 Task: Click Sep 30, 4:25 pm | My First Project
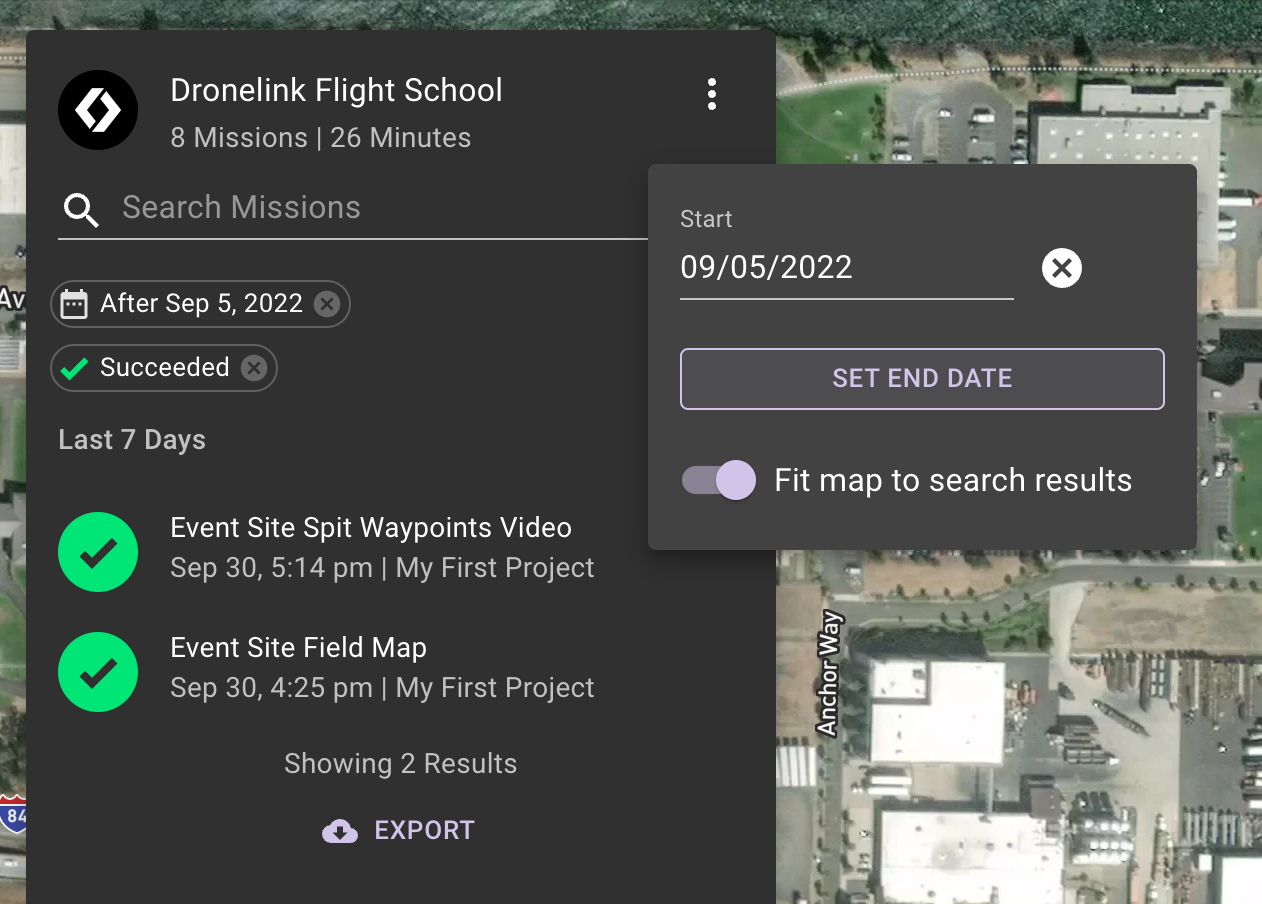click(x=383, y=688)
